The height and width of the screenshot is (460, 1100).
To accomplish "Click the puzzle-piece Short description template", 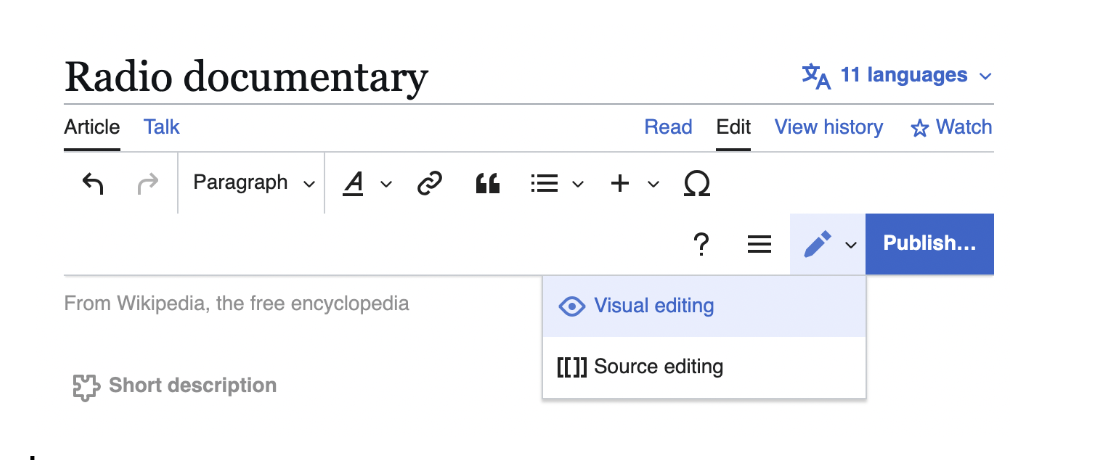I will click(x=175, y=386).
